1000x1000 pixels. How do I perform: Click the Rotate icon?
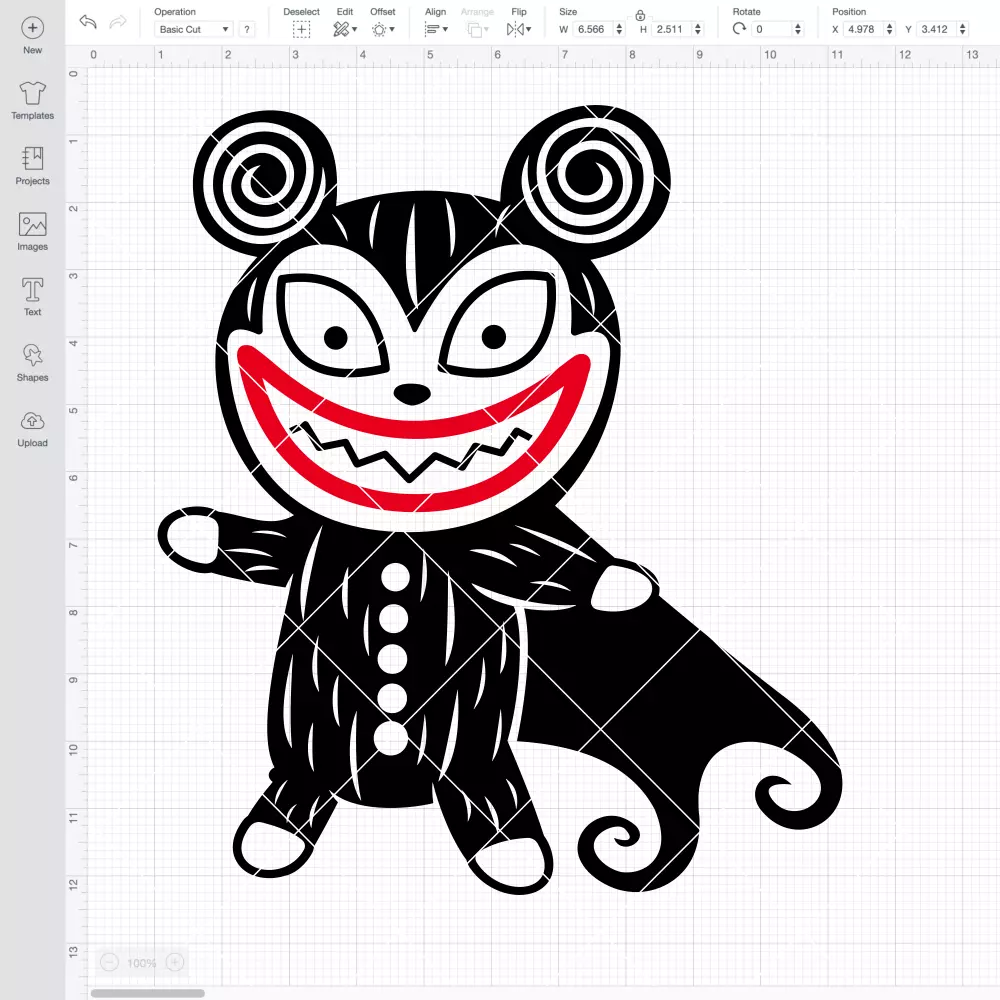coord(739,29)
